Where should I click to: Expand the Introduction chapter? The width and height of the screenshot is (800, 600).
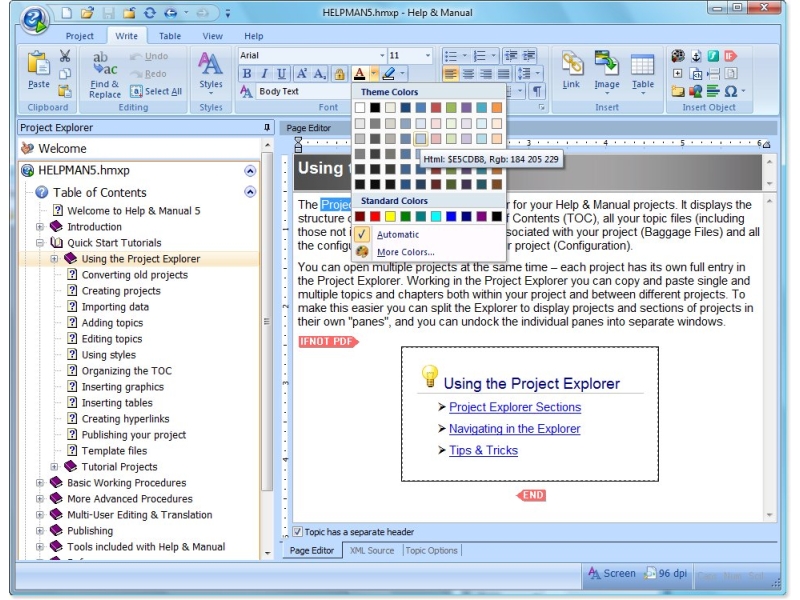pyautogui.click(x=40, y=227)
